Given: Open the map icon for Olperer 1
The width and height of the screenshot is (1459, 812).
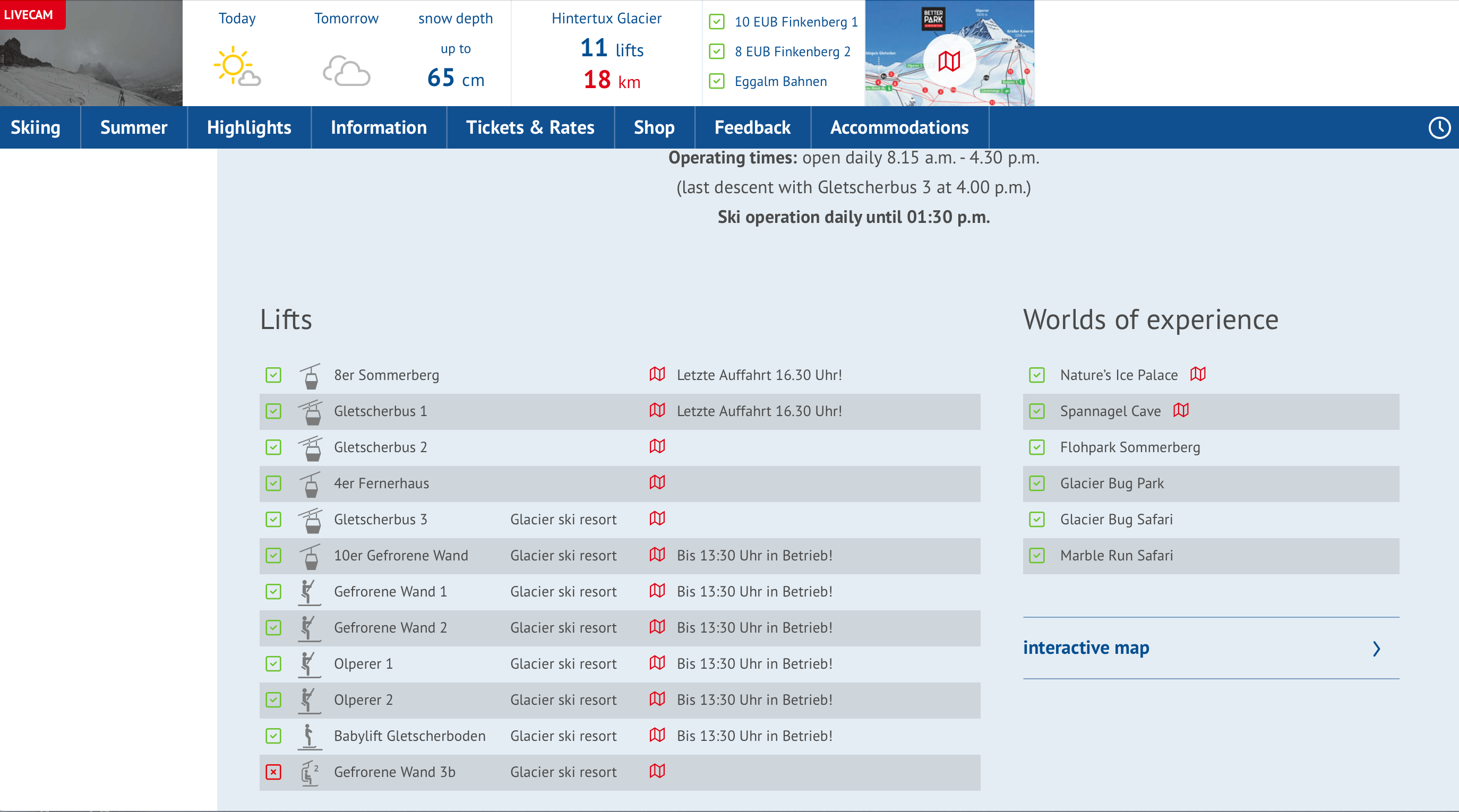Looking at the screenshot, I should point(657,662).
